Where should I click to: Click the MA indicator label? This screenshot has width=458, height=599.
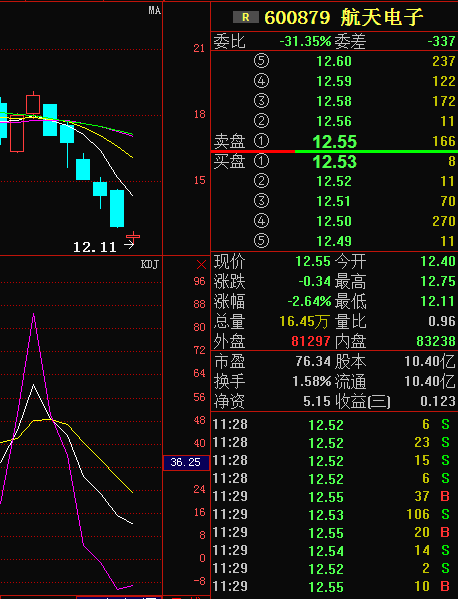pos(154,10)
